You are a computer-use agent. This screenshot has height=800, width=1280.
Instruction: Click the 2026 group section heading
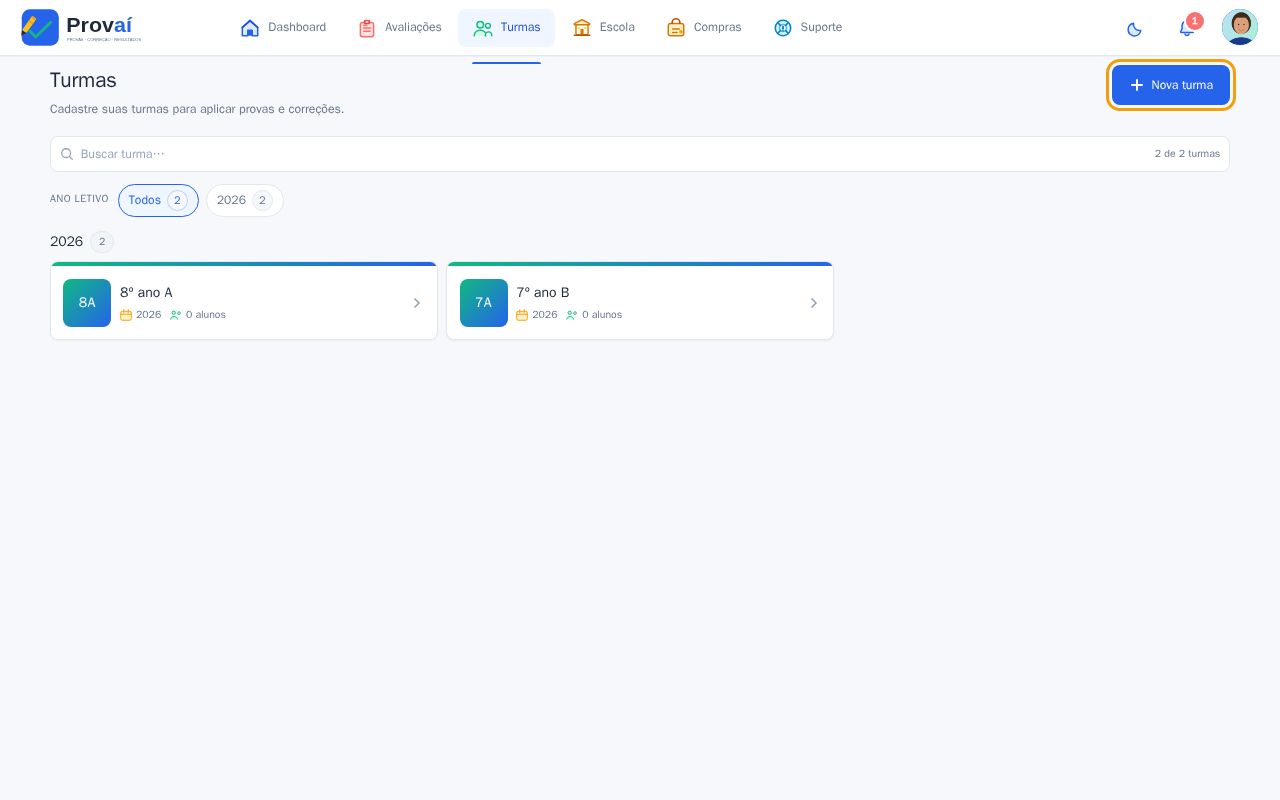point(66,241)
